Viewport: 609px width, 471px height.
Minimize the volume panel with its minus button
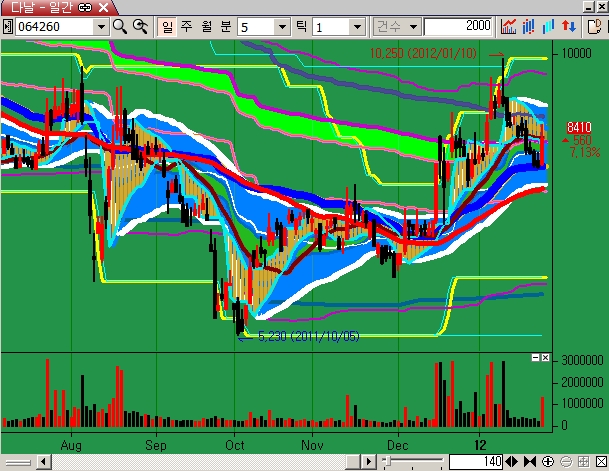tap(535, 357)
